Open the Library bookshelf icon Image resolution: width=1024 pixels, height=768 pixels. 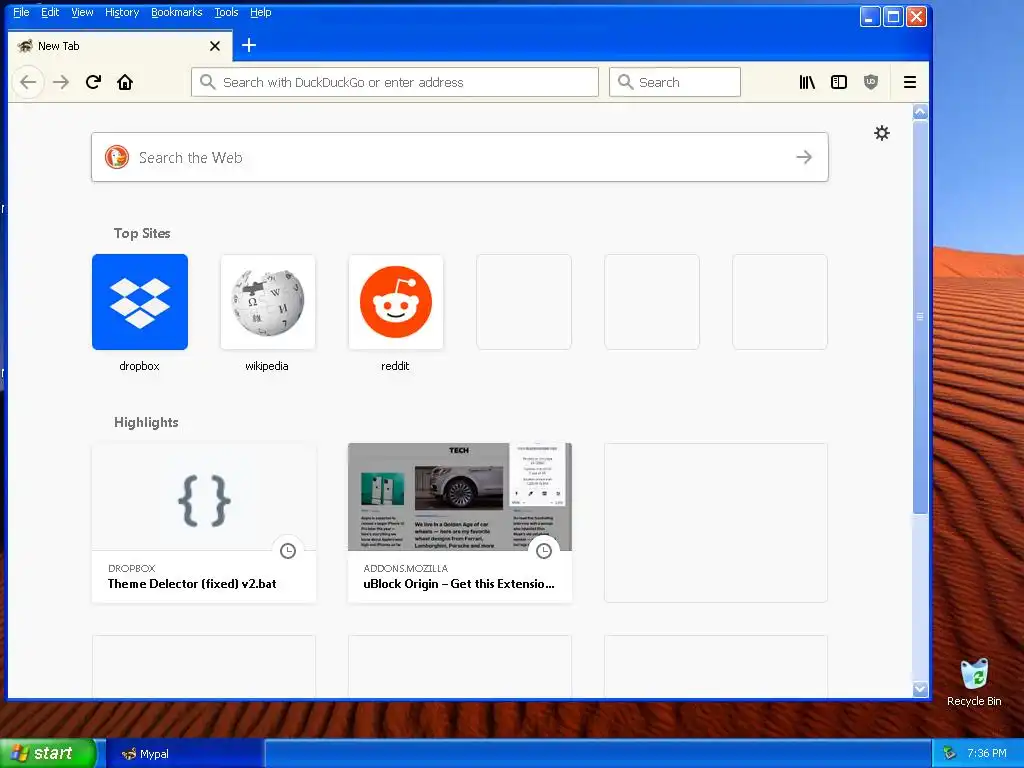[x=807, y=82]
